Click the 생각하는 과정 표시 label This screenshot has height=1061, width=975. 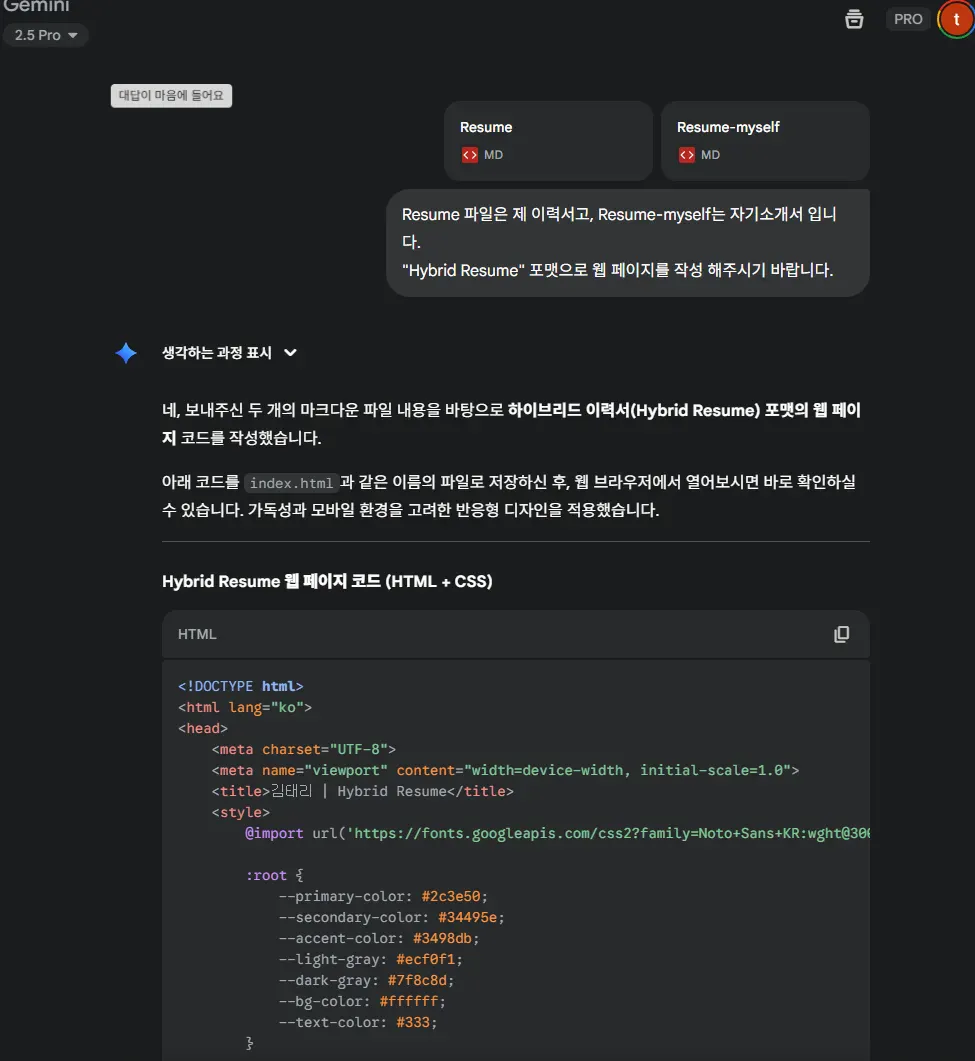tap(217, 353)
